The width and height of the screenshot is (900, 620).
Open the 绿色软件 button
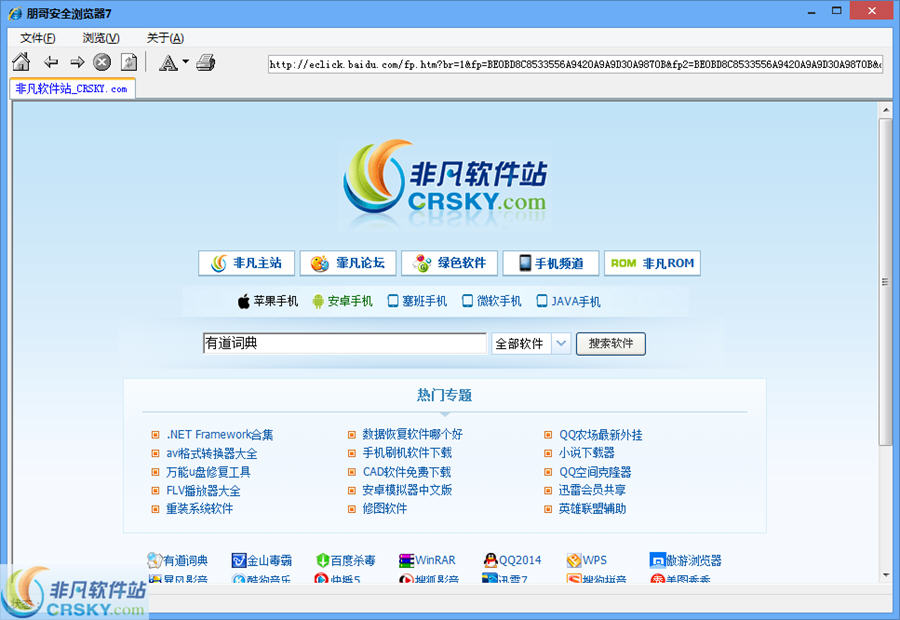tap(449, 263)
